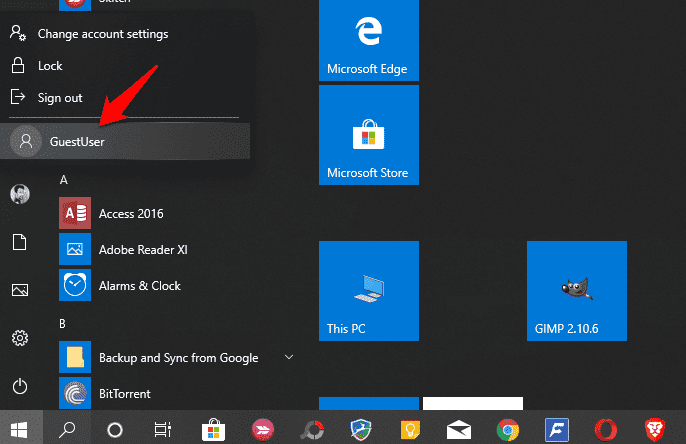Click the user profile picture in sidebar
The width and height of the screenshot is (686, 444).
coord(20,194)
